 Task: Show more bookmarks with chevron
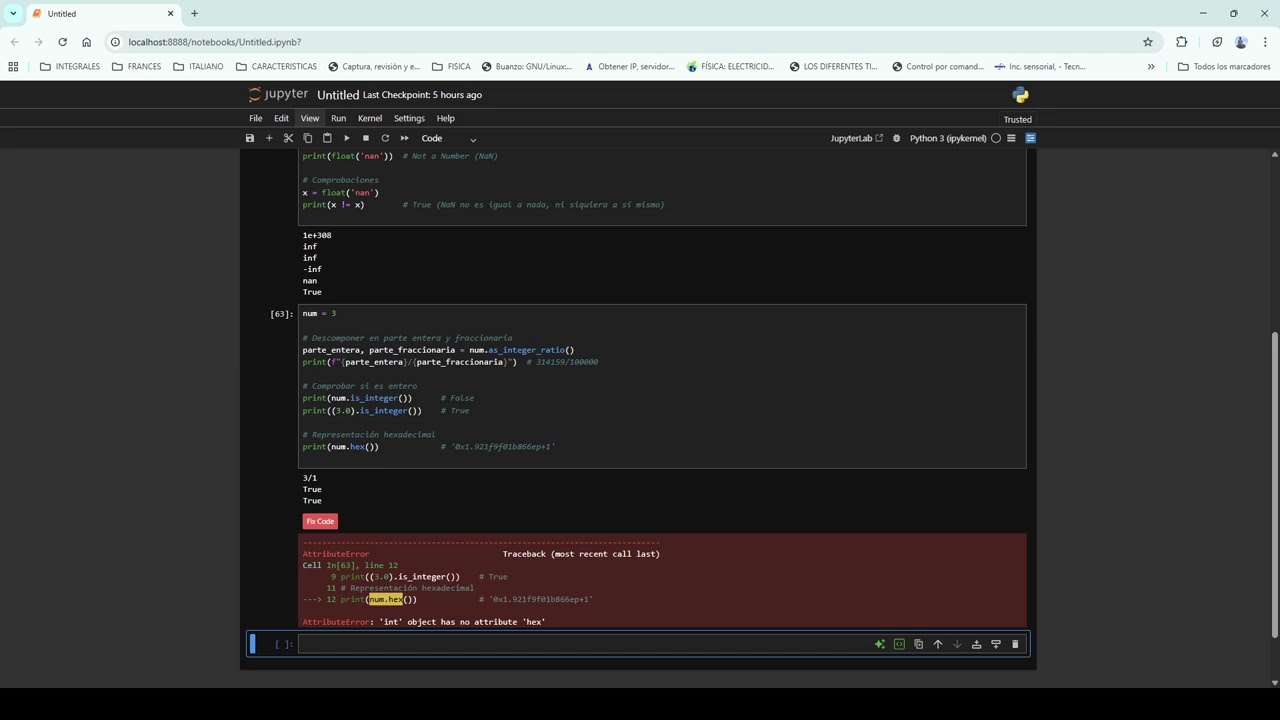pyautogui.click(x=1151, y=67)
